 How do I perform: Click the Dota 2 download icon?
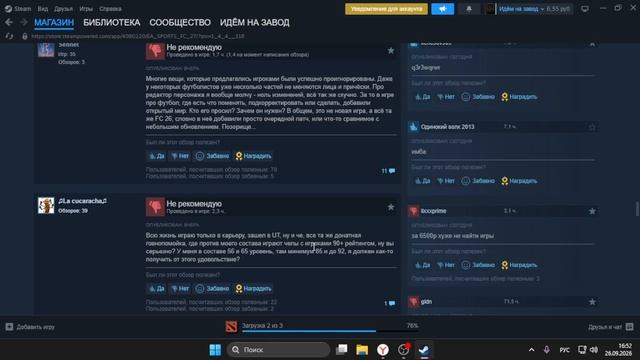click(231, 327)
